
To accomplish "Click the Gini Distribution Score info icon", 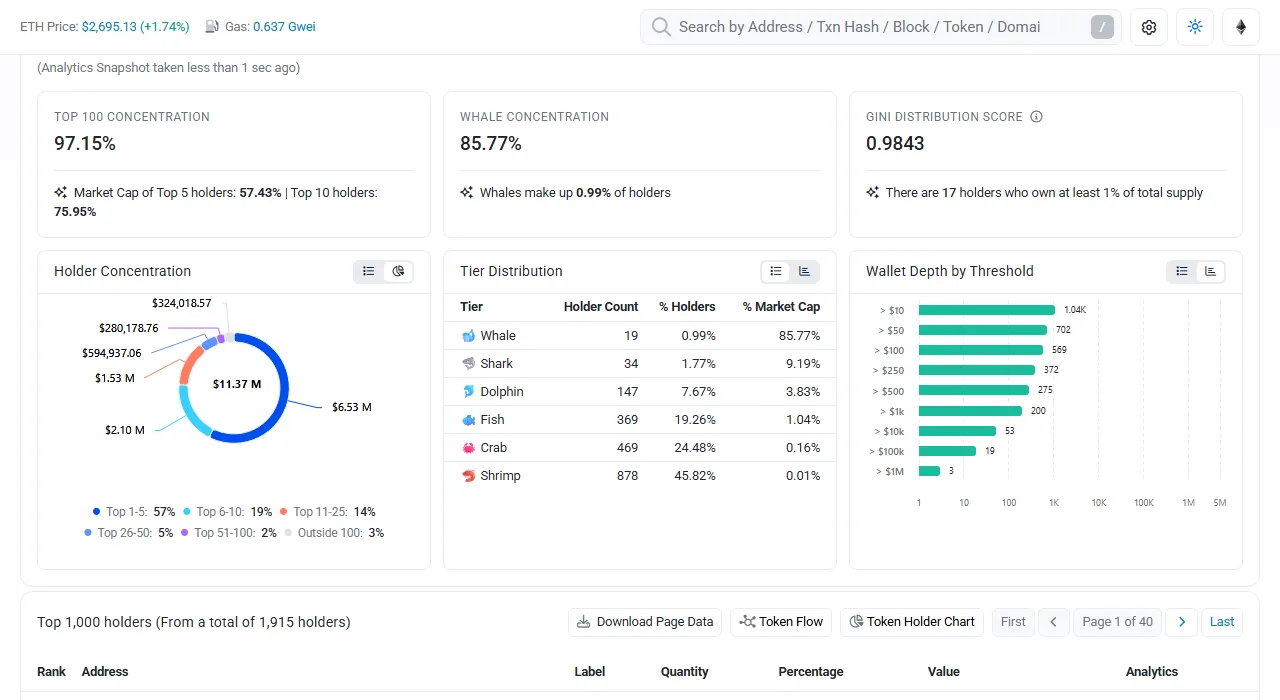I will pos(1036,117).
